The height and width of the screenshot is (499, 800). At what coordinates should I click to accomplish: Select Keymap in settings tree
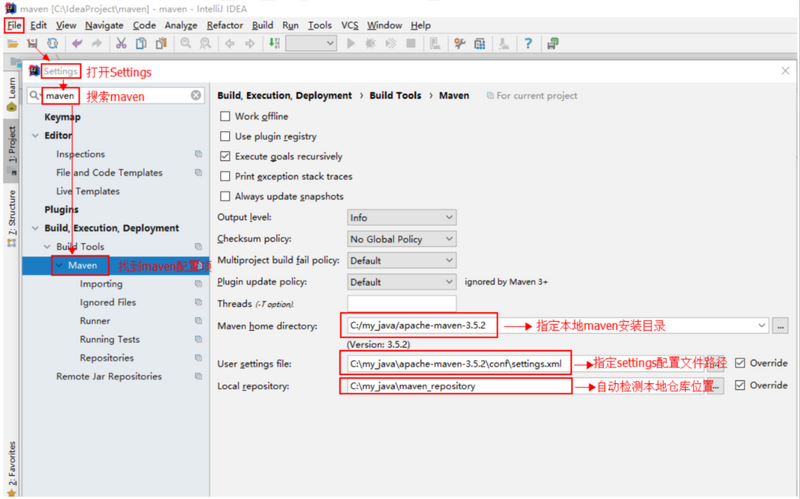62,117
